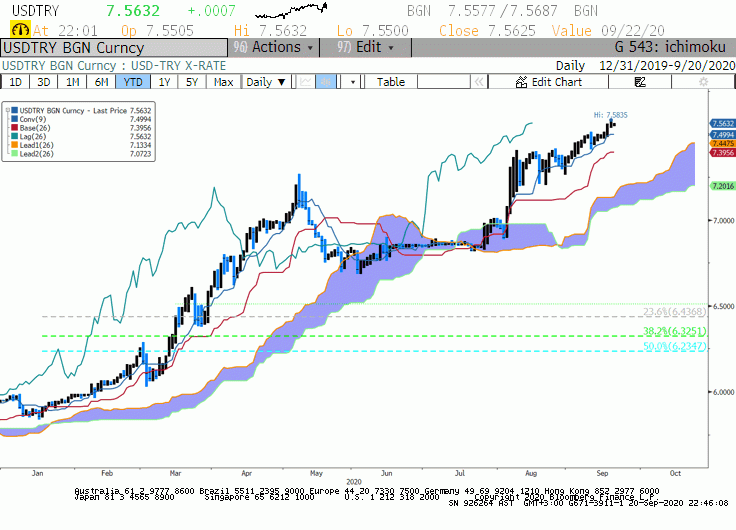The width and height of the screenshot is (736, 530).
Task: Click the Hi: 7.5835 high marker
Action: pos(610,115)
